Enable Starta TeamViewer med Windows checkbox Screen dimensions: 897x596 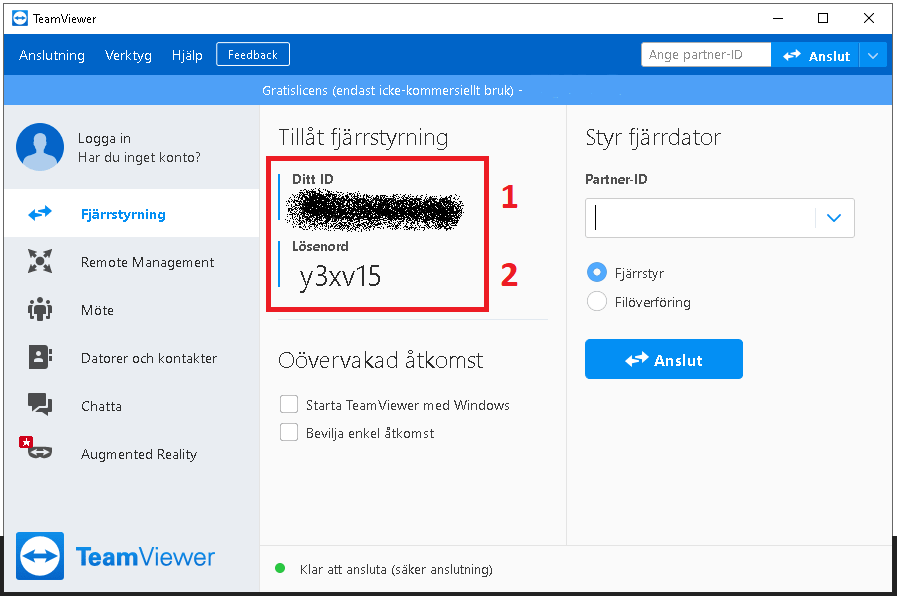289,404
